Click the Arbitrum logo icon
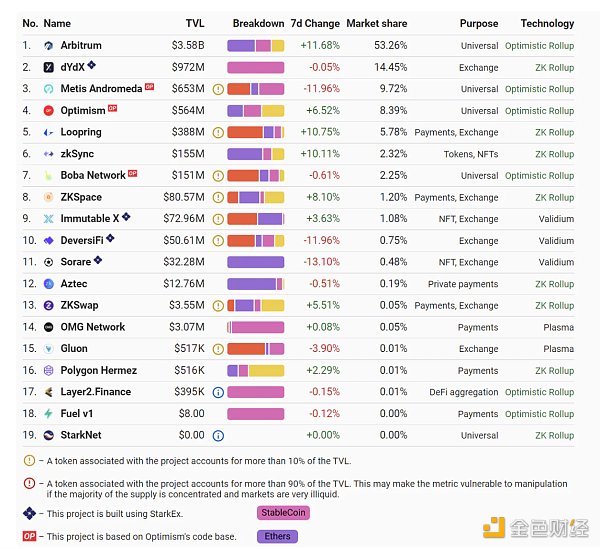 (49, 46)
